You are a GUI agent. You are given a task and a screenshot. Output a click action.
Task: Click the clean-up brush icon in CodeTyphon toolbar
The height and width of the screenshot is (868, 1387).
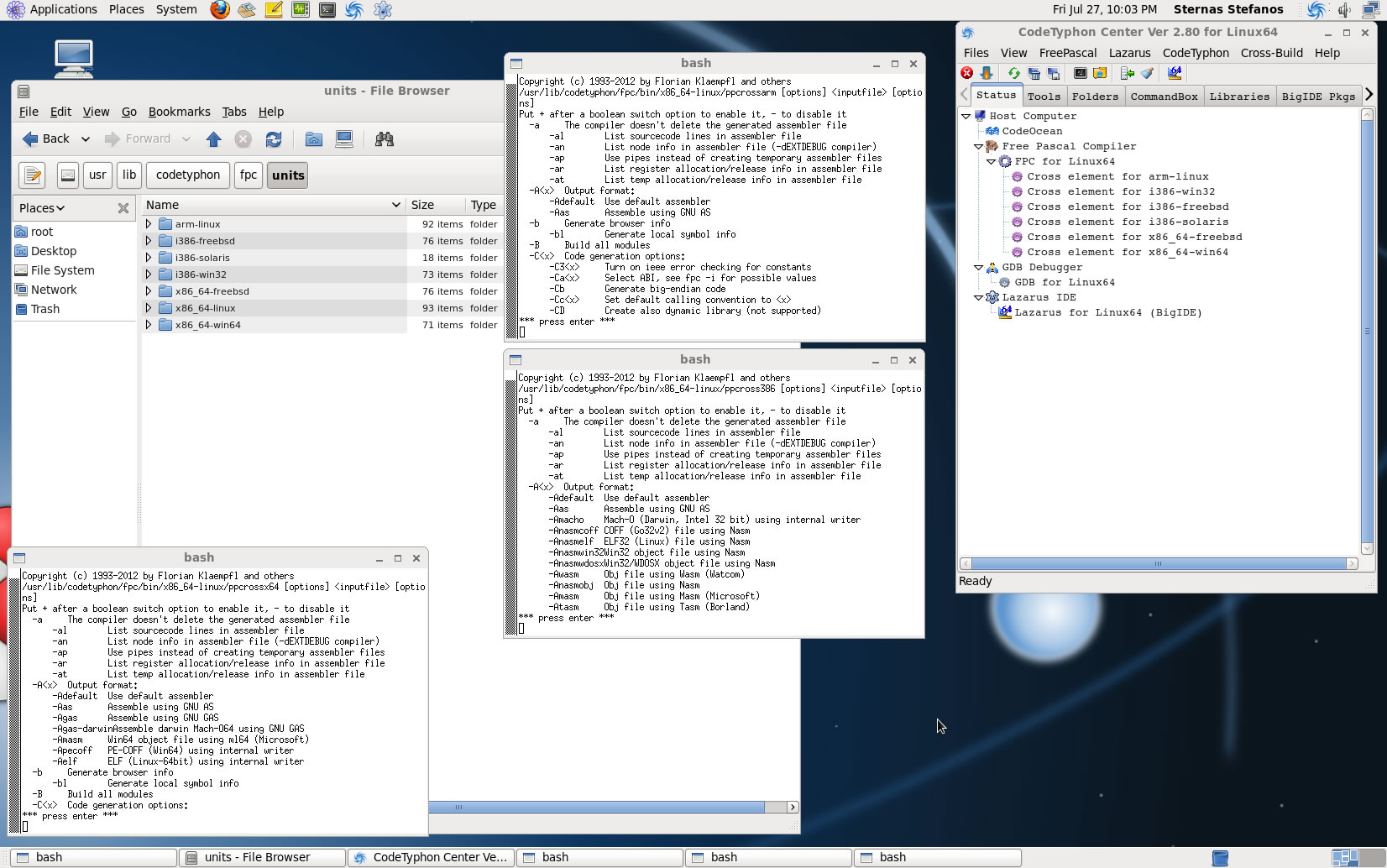point(1147,73)
